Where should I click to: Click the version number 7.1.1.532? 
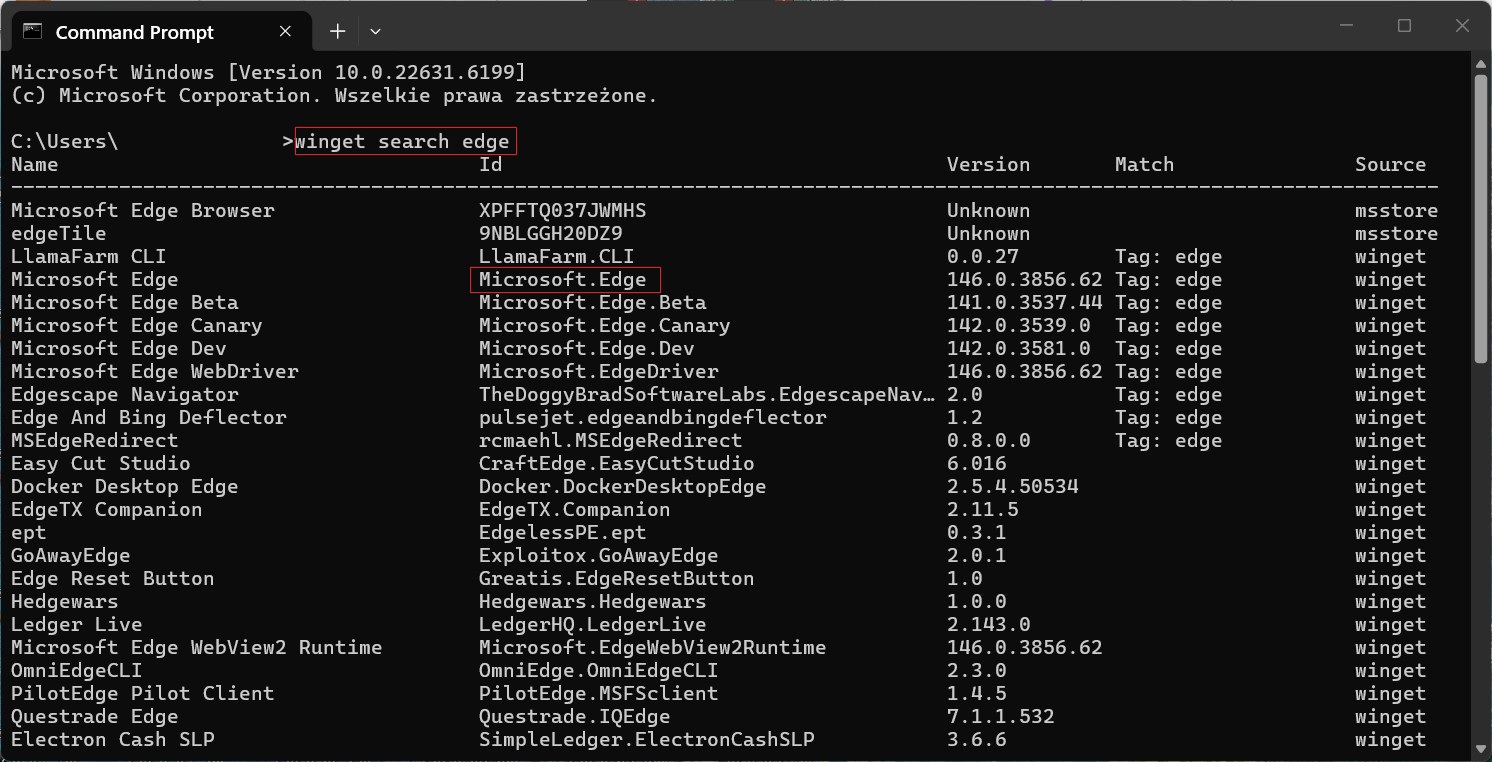click(x=1000, y=717)
